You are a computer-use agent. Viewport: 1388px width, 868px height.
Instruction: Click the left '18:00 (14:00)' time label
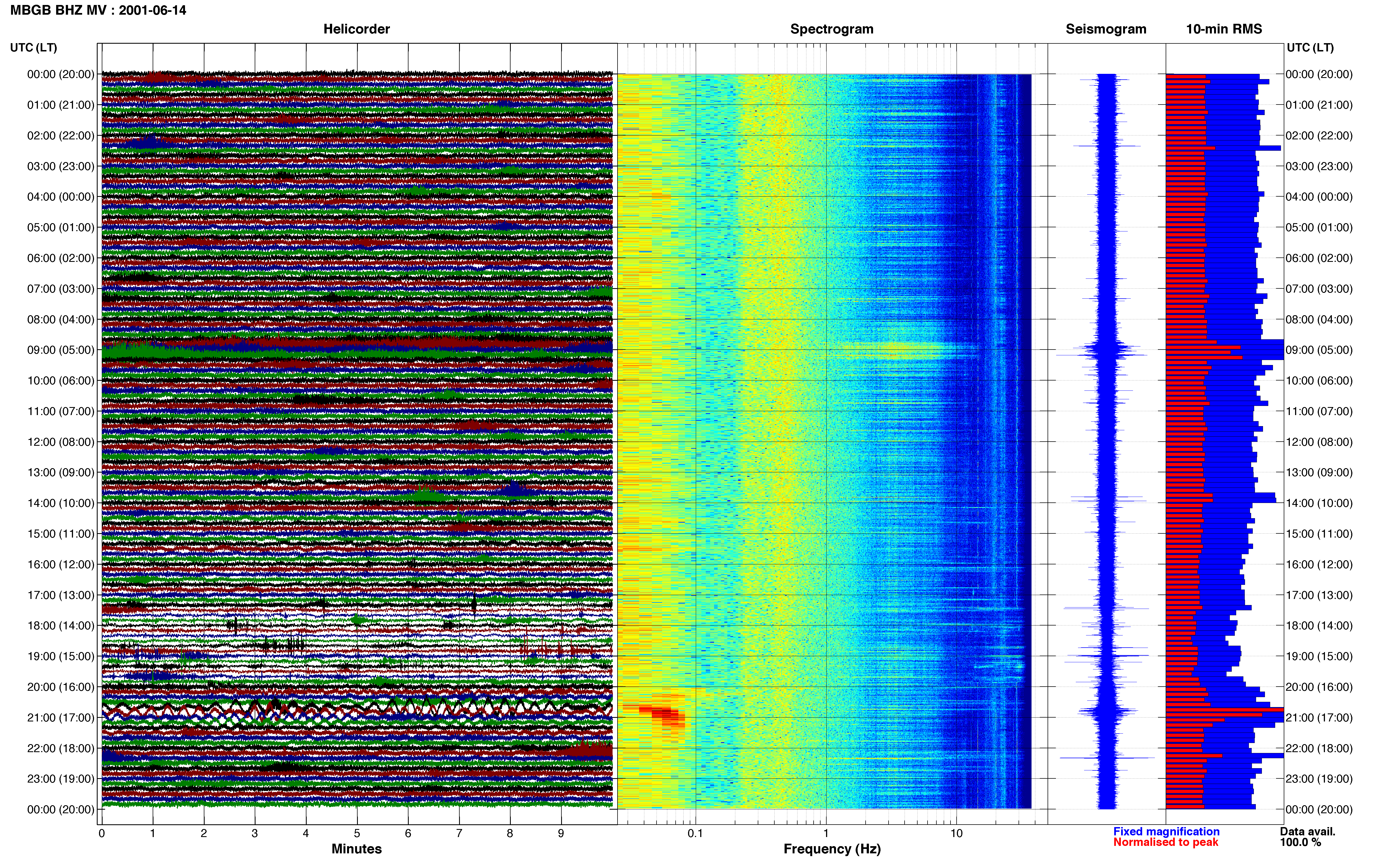[x=61, y=626]
